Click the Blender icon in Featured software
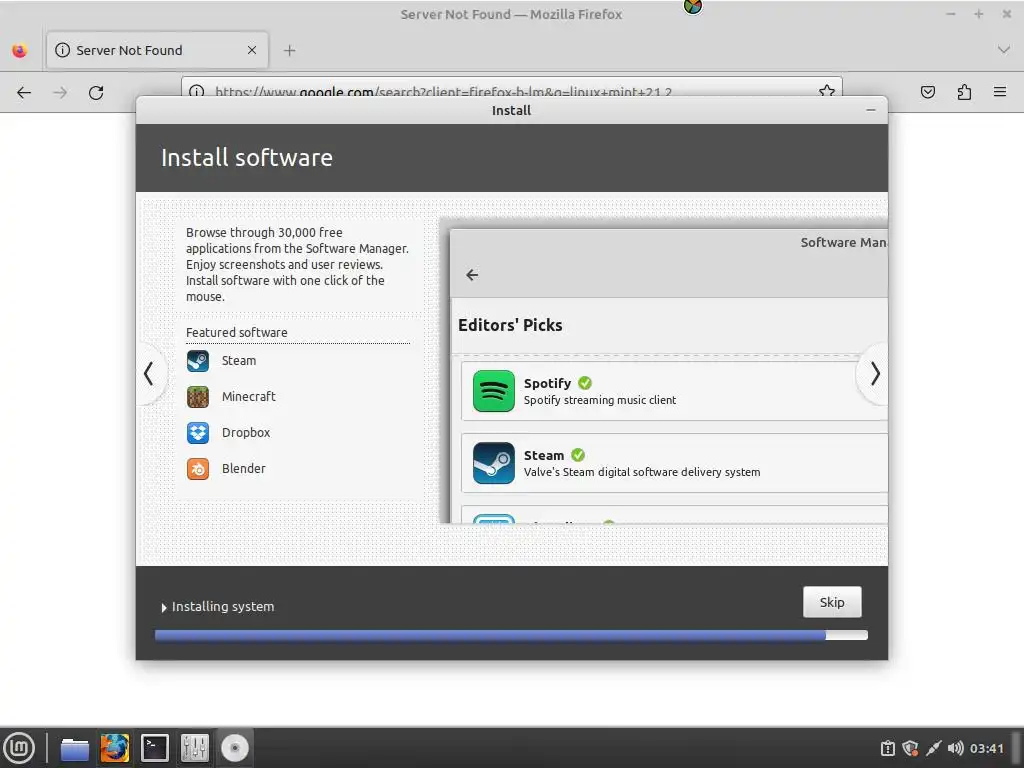This screenshot has height=768, width=1024. coord(198,468)
